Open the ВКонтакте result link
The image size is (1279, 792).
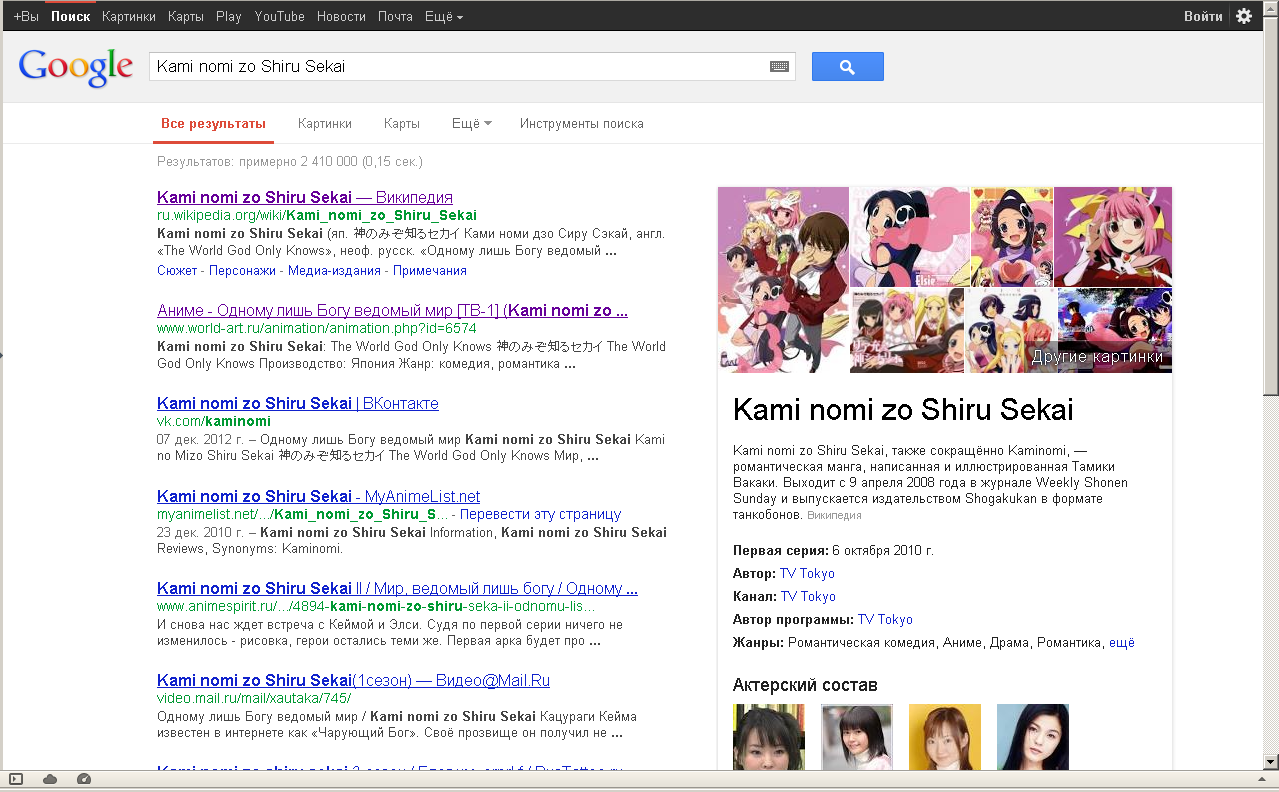pos(298,403)
